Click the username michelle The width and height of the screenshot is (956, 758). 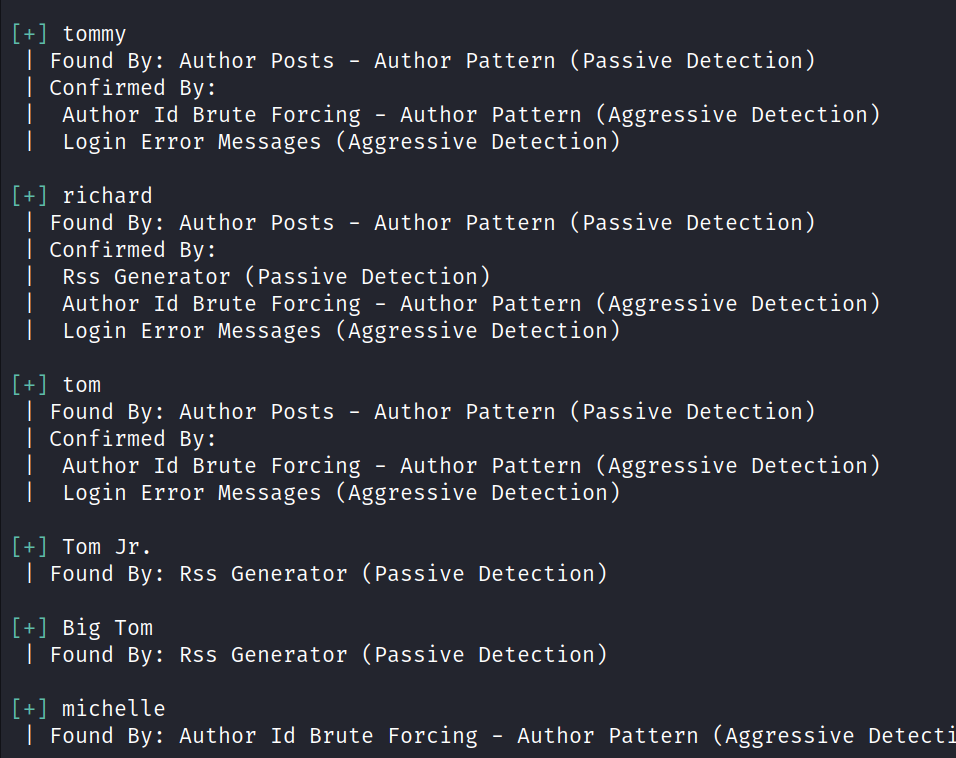[113, 709]
